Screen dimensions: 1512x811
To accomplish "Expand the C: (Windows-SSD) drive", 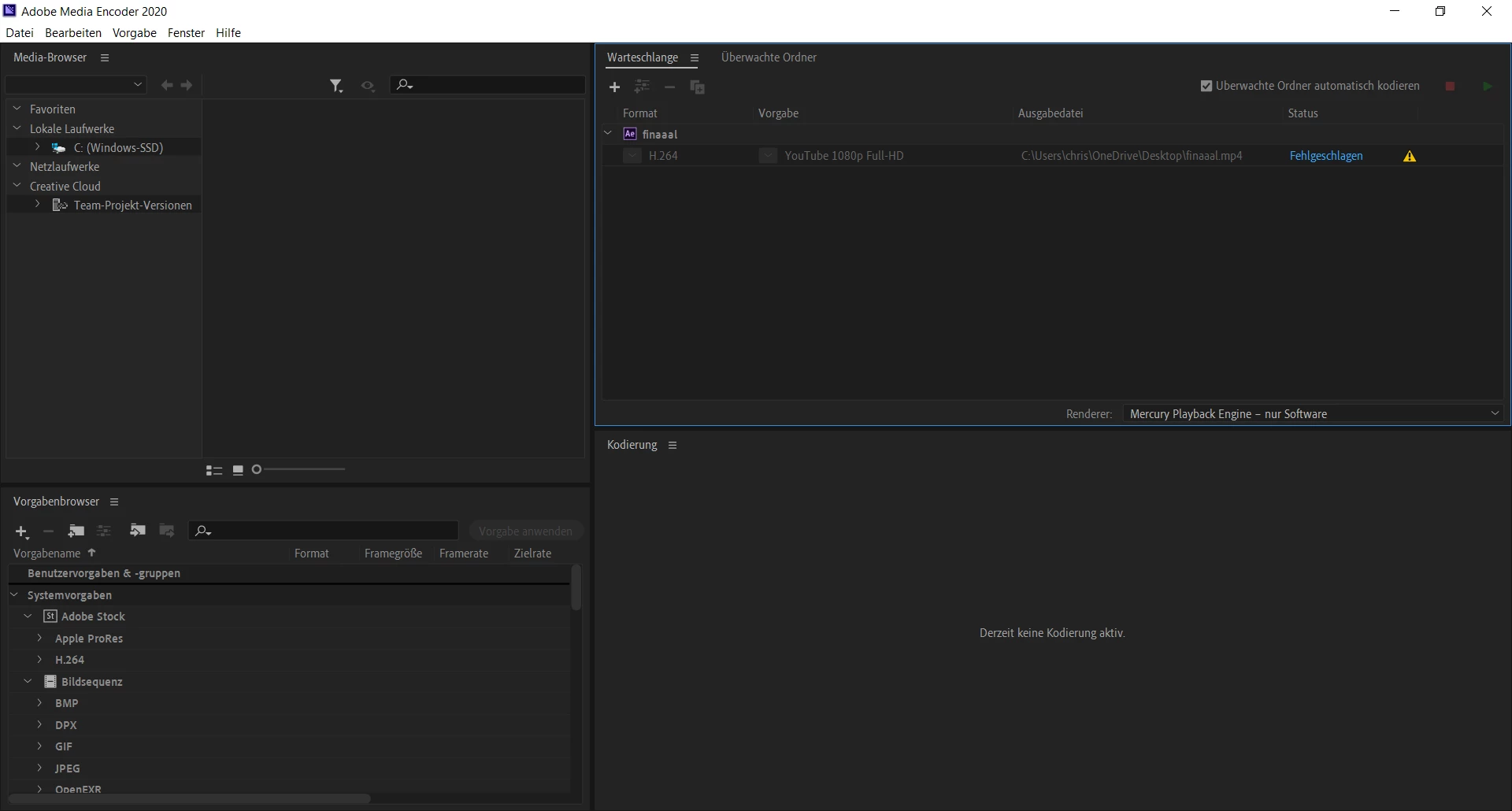I will [x=37, y=147].
